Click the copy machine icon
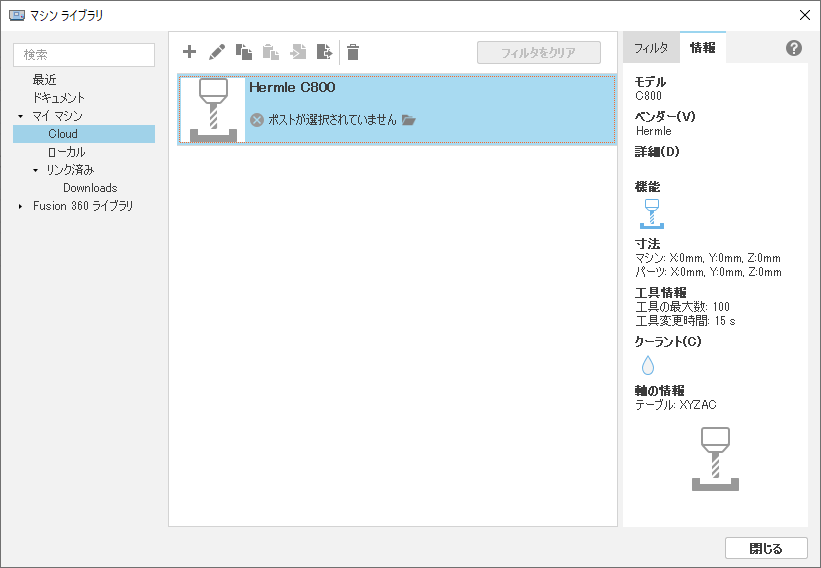This screenshot has width=821, height=568. (x=244, y=52)
